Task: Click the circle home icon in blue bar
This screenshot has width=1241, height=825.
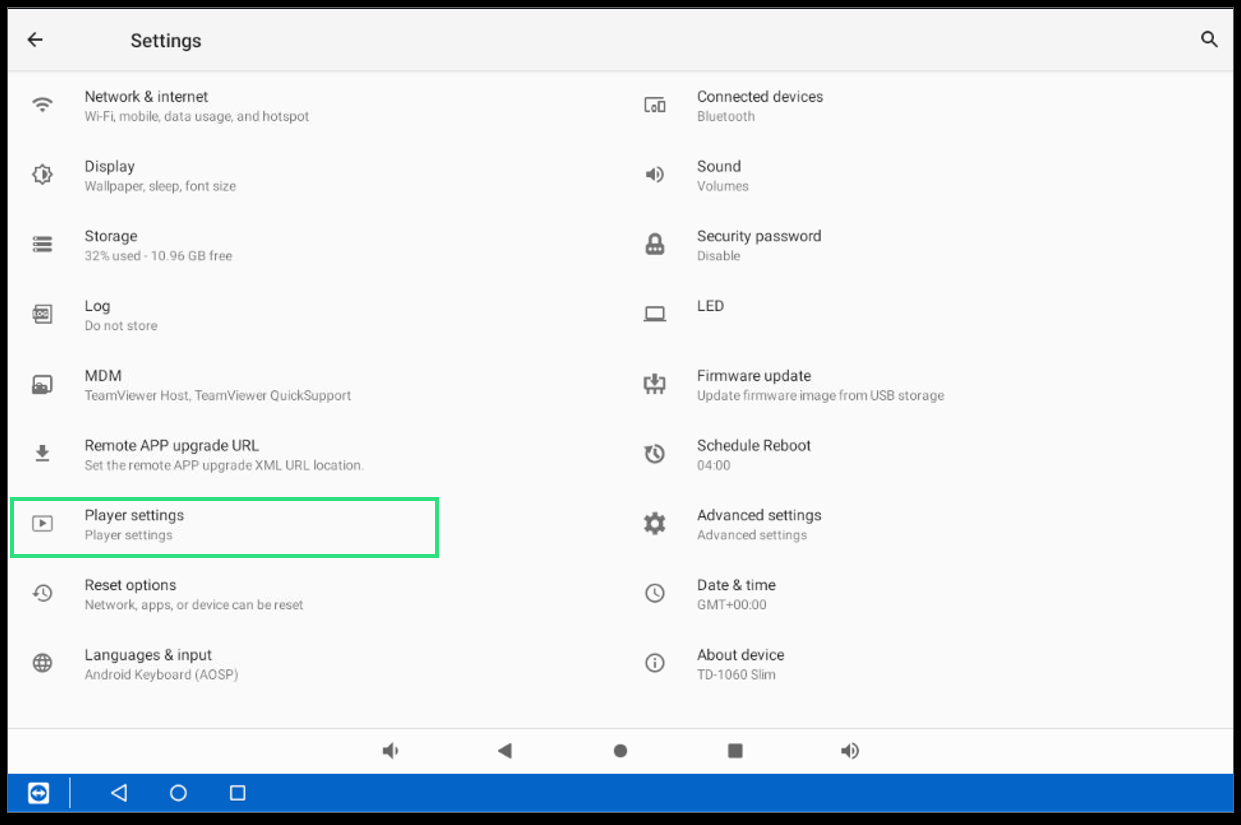Action: (x=178, y=793)
